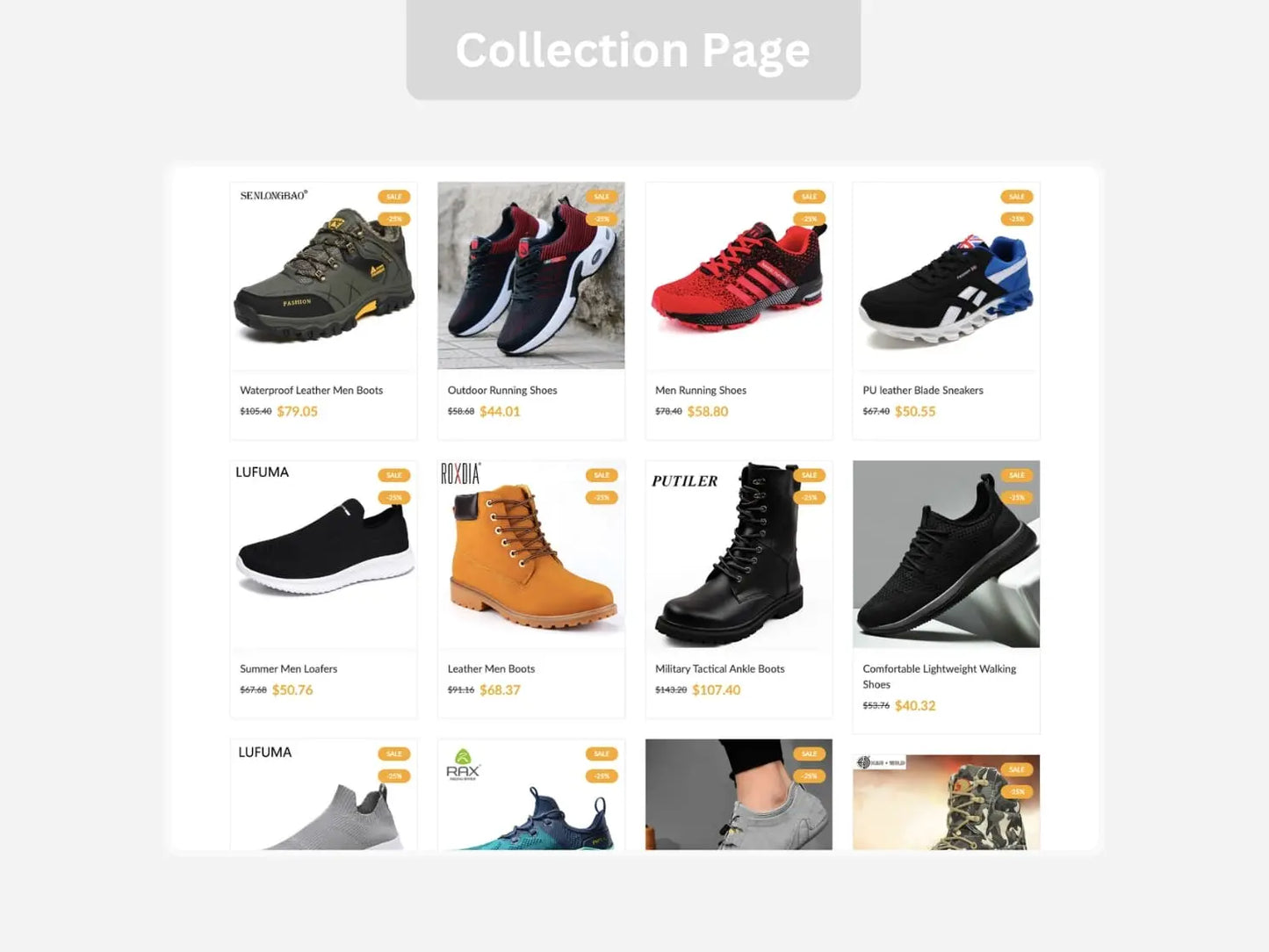Viewport: 1269px width, 952px height.
Task: Click the Leather Men Boots title link
Action: point(491,669)
